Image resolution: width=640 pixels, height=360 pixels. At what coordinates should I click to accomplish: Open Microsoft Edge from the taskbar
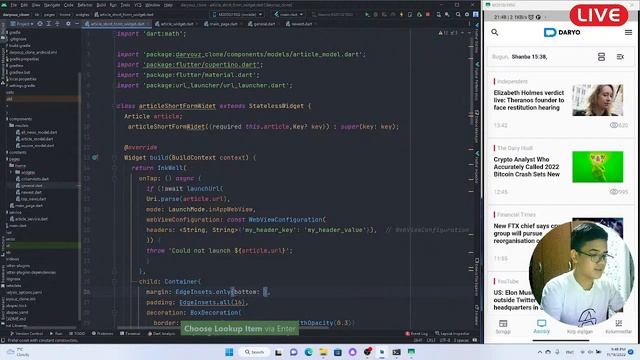(x=309, y=352)
